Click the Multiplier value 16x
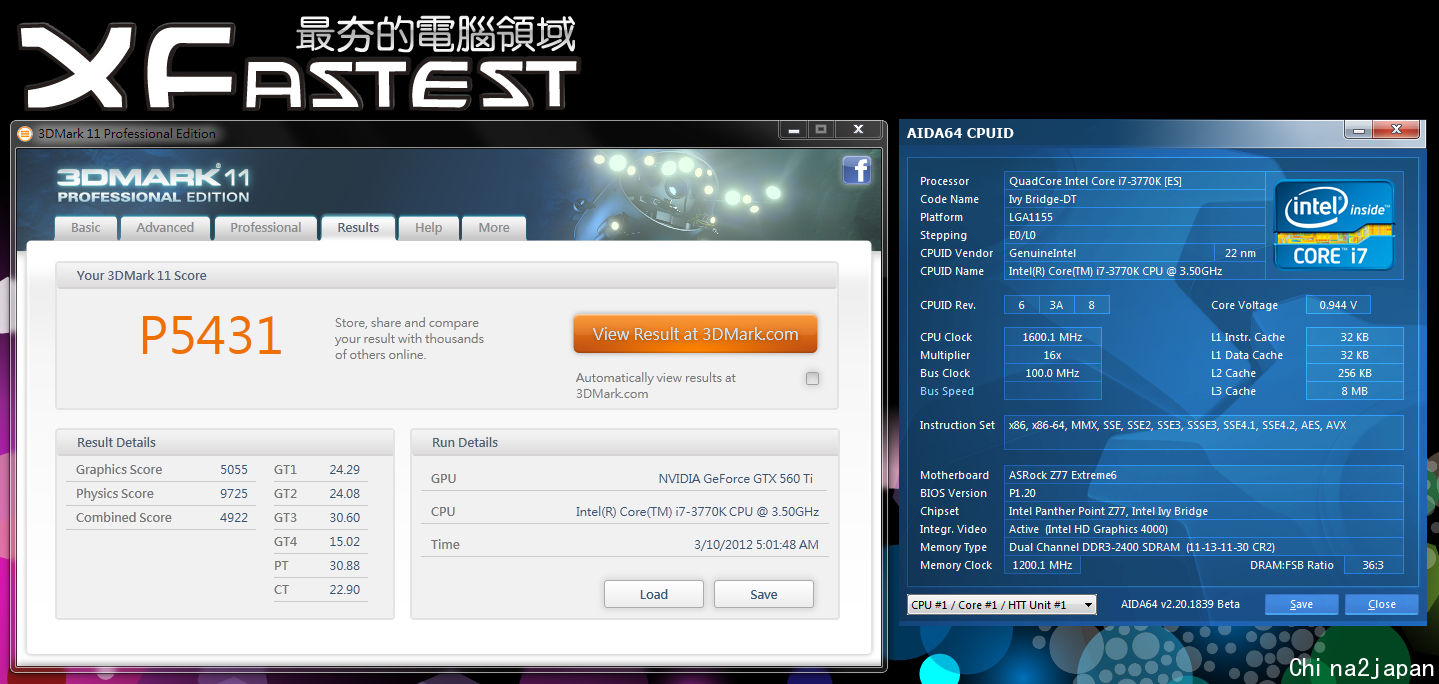 (1053, 355)
